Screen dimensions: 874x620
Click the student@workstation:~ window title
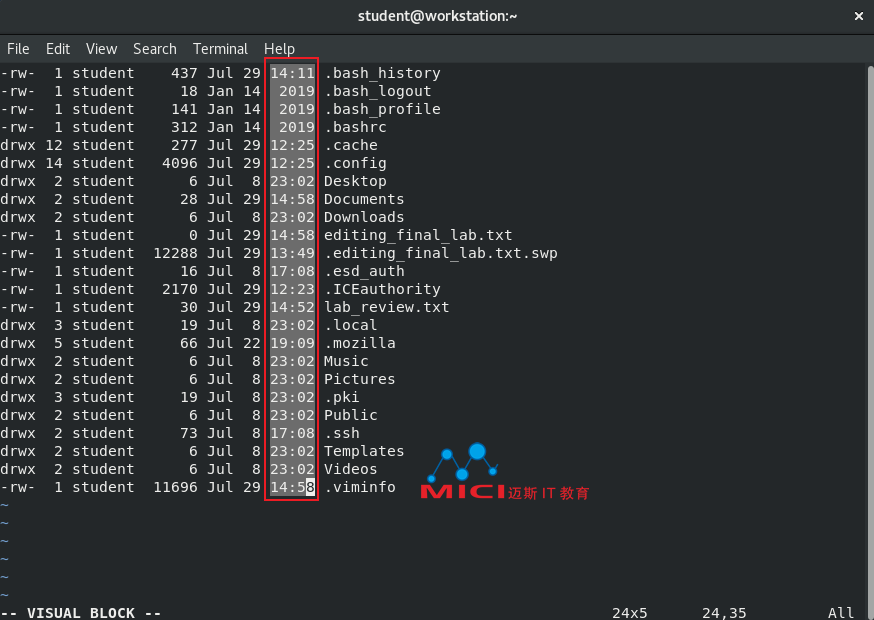coord(438,16)
